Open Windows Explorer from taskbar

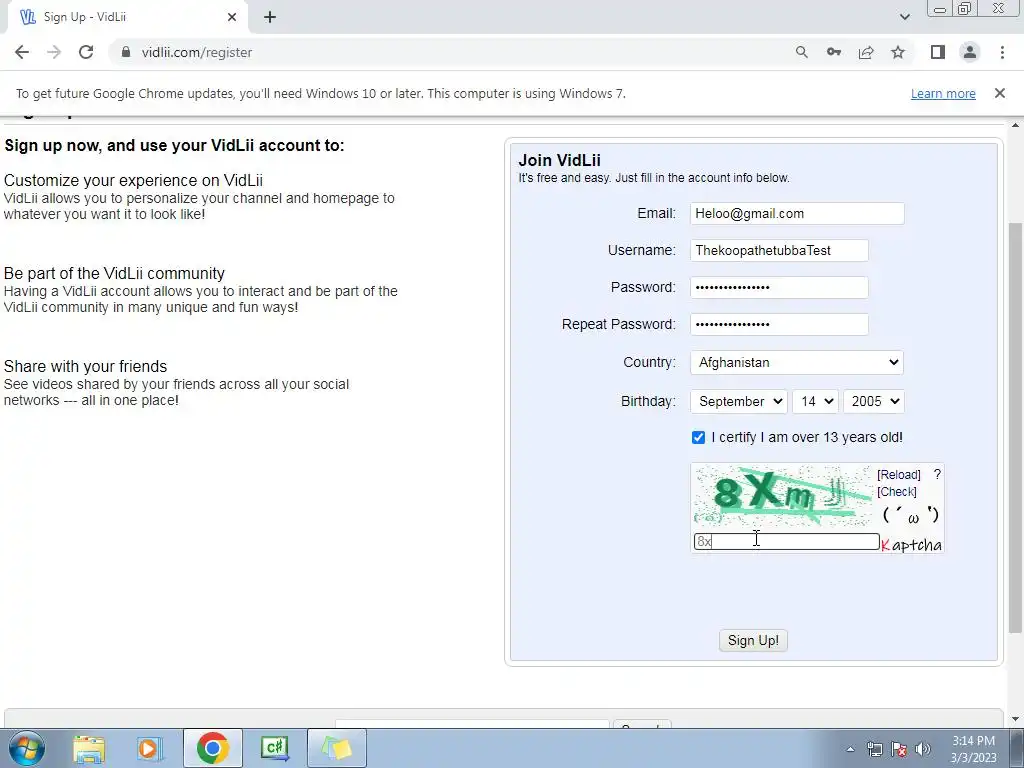[x=89, y=748]
